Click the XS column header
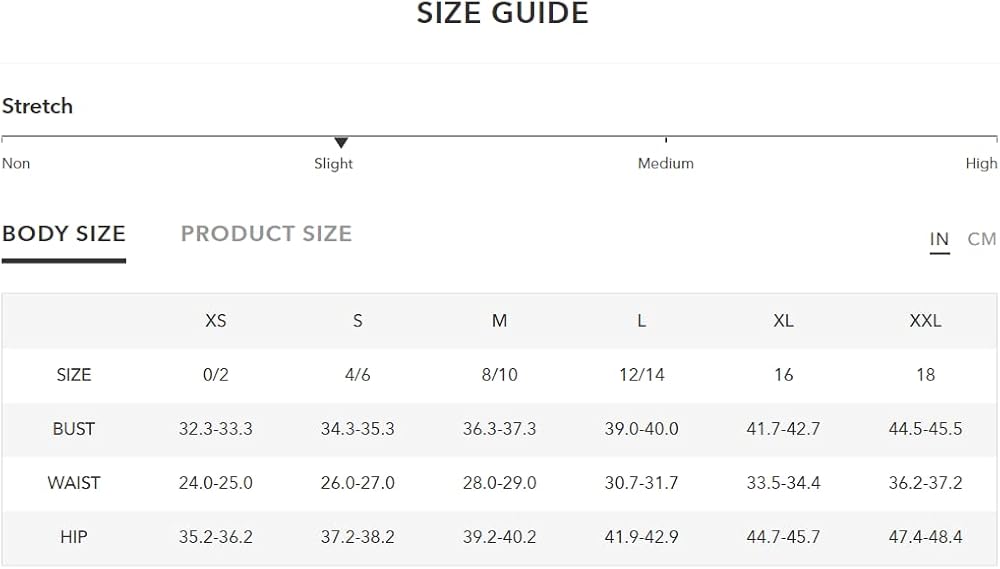 [215, 321]
